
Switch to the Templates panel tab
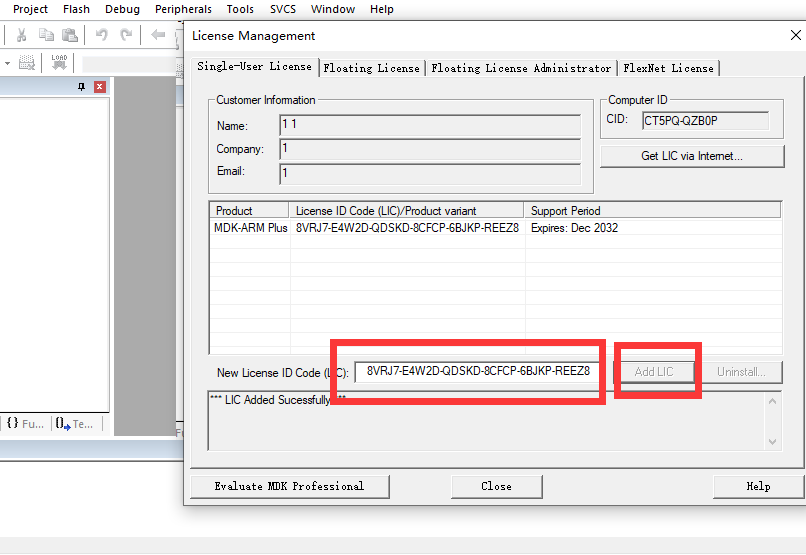pos(75,423)
